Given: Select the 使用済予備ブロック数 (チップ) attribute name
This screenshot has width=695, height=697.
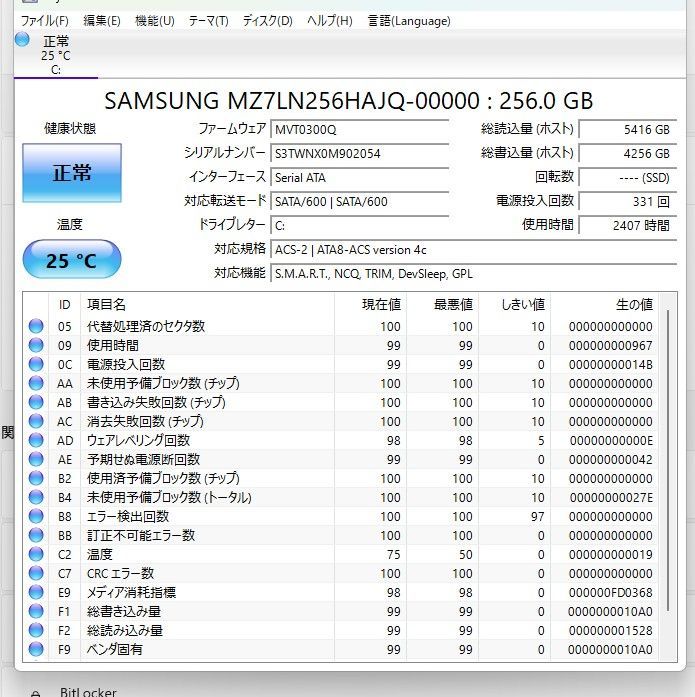Looking at the screenshot, I should [163, 478].
